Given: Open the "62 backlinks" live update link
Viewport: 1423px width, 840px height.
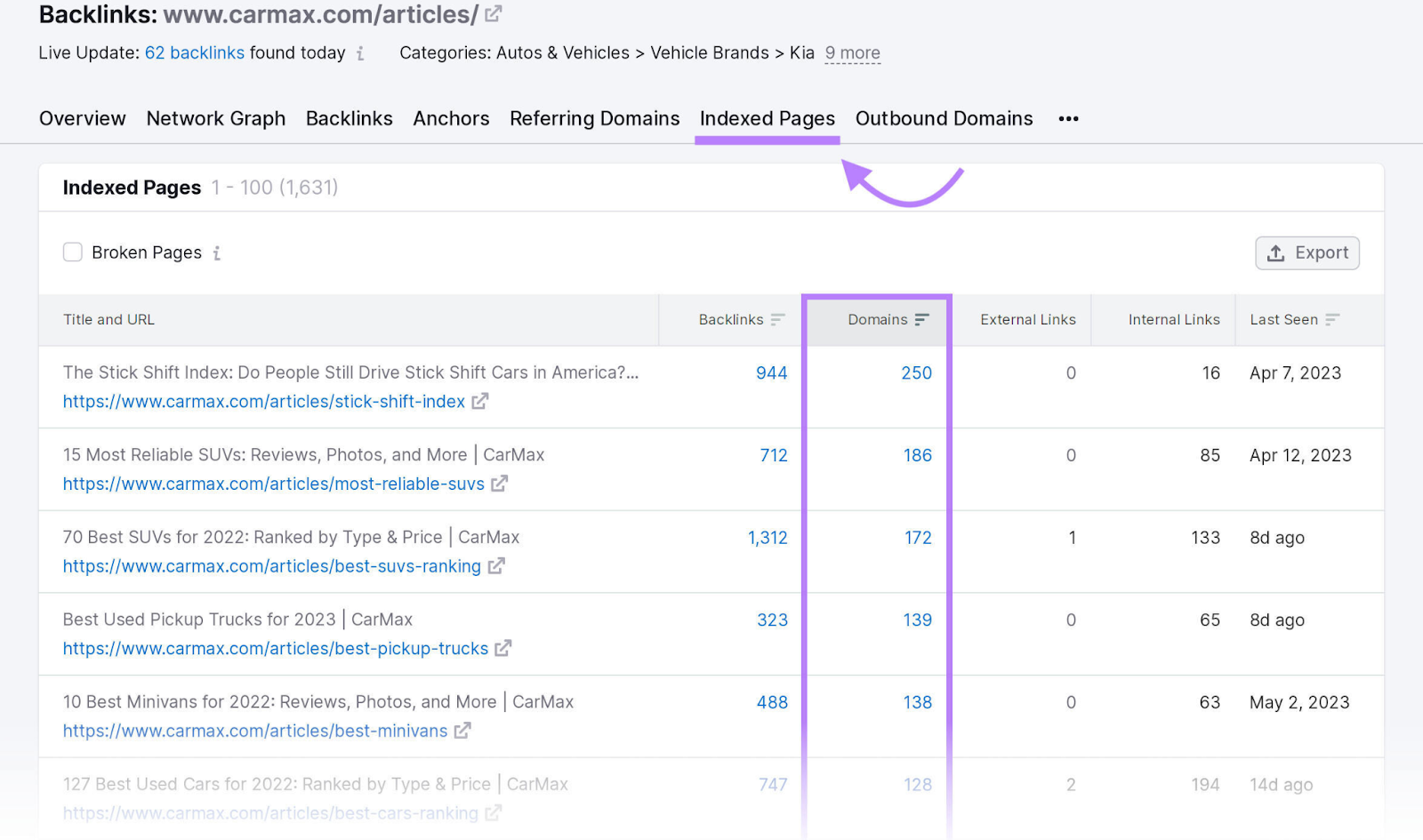Looking at the screenshot, I should (x=195, y=53).
